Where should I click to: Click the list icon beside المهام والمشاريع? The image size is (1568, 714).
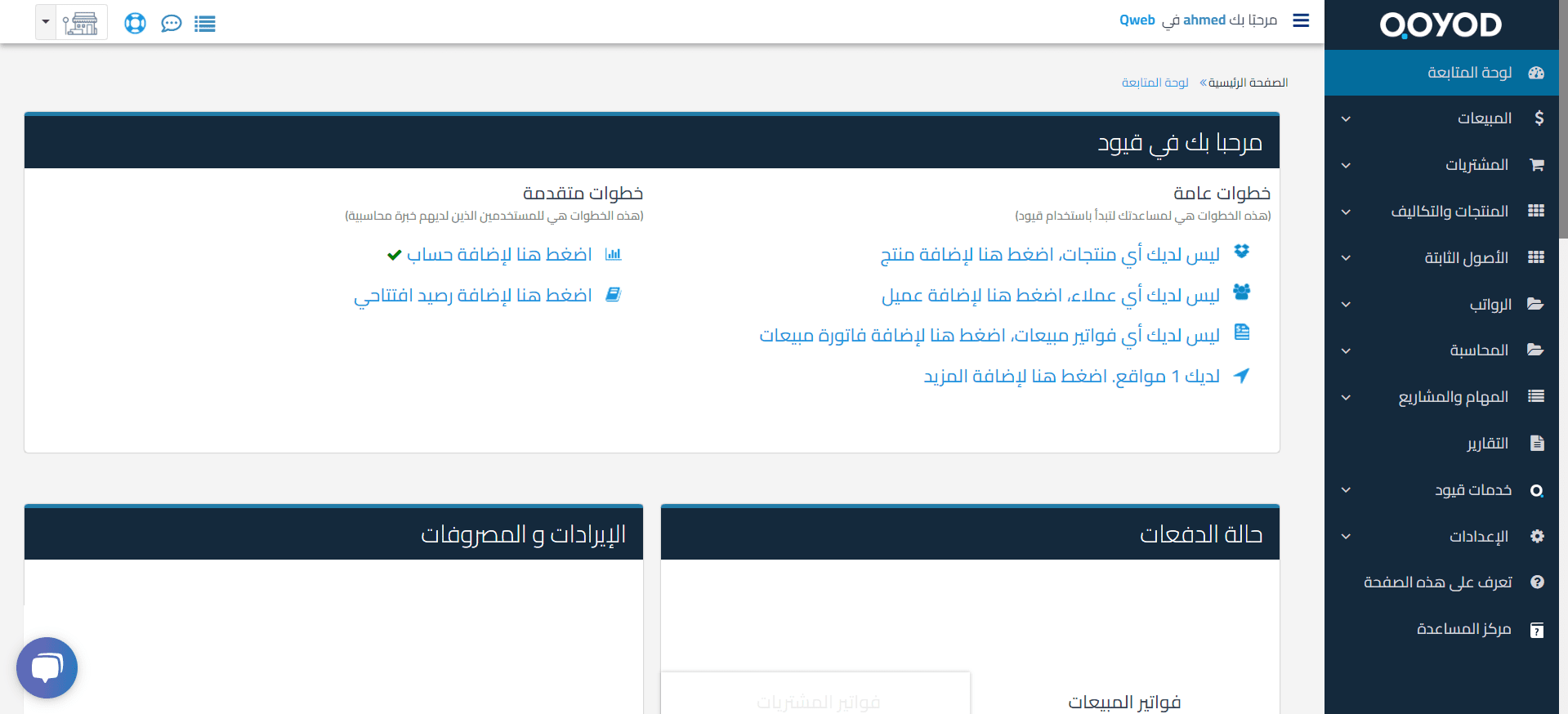tap(1536, 396)
